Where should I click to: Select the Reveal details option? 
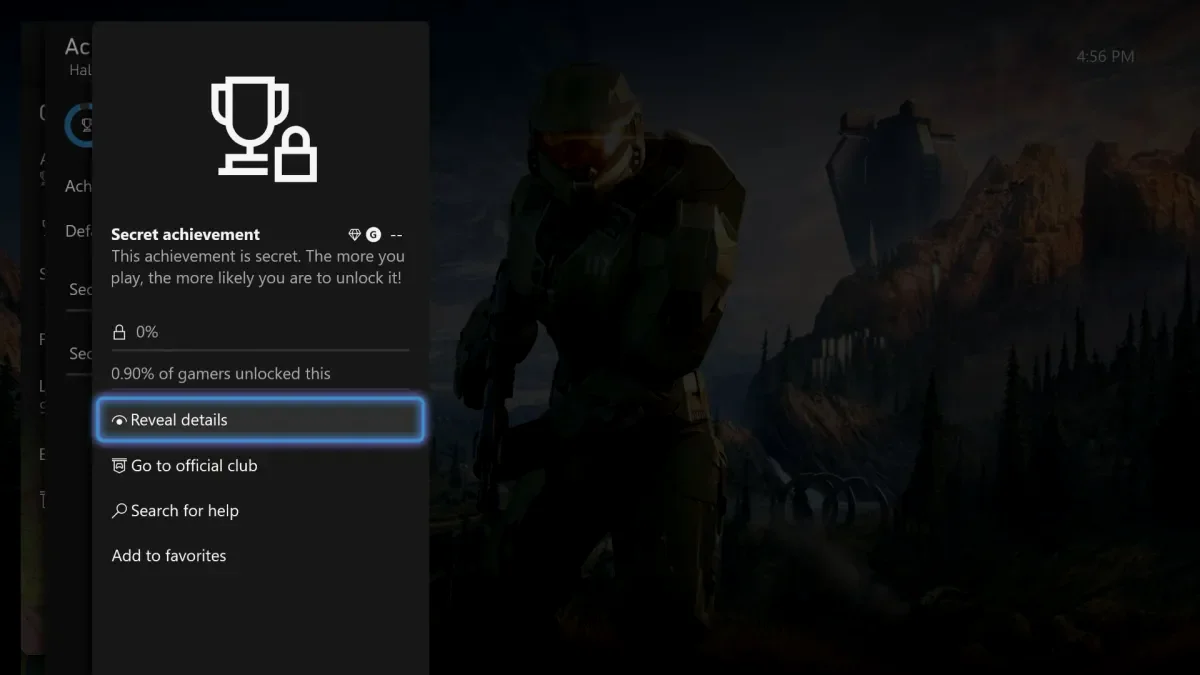[x=260, y=420]
